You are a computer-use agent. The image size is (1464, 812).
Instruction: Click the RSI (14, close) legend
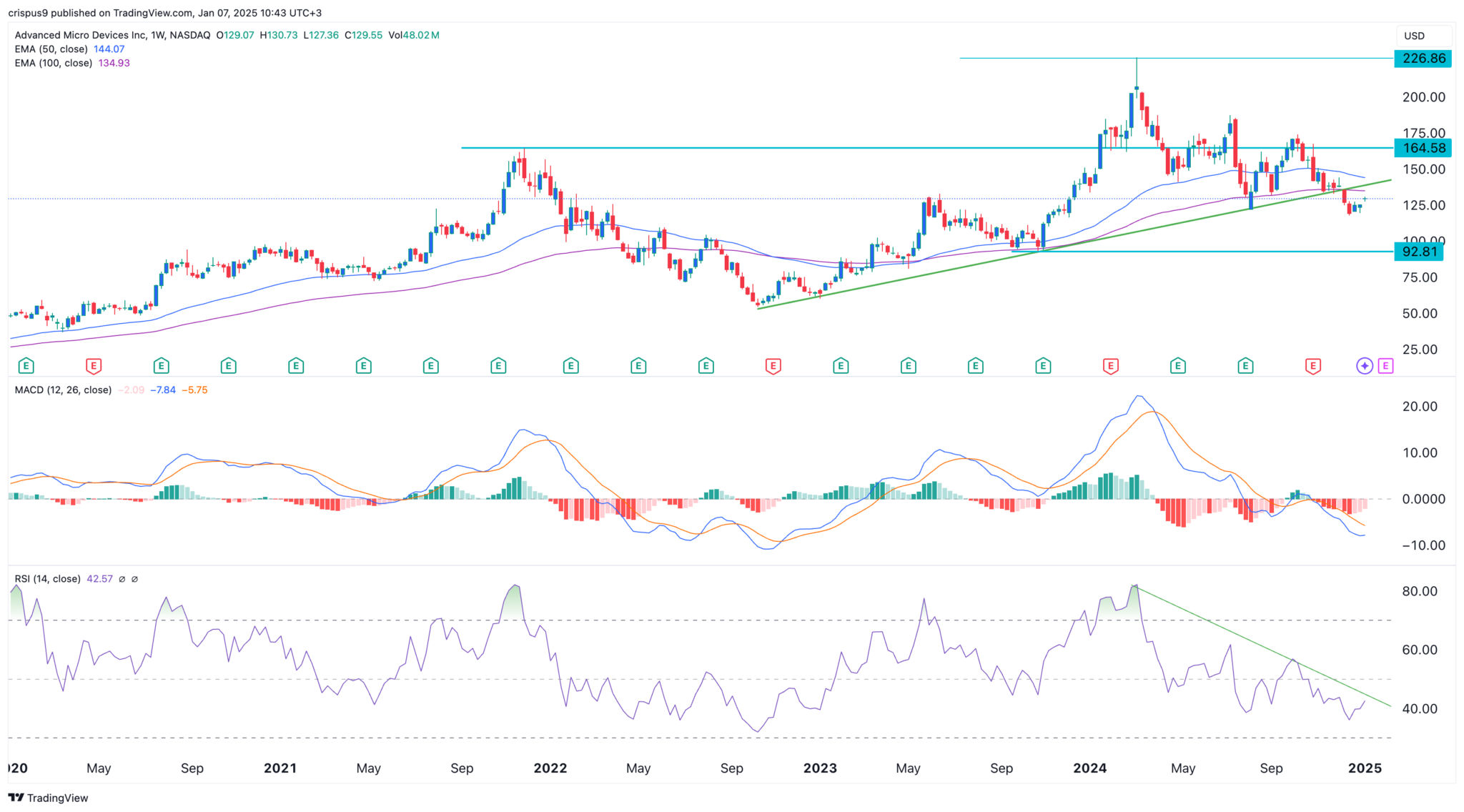tap(47, 579)
